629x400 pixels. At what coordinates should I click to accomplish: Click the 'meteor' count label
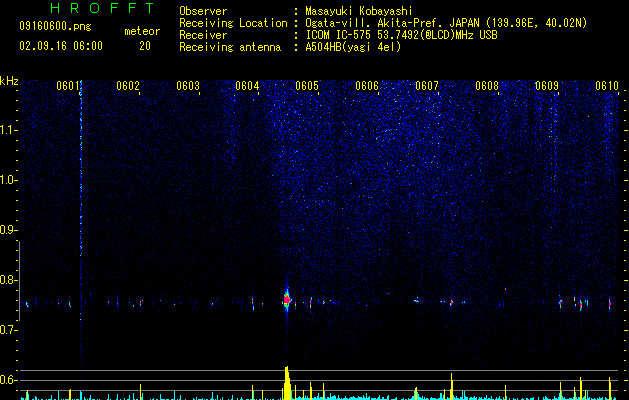142,31
